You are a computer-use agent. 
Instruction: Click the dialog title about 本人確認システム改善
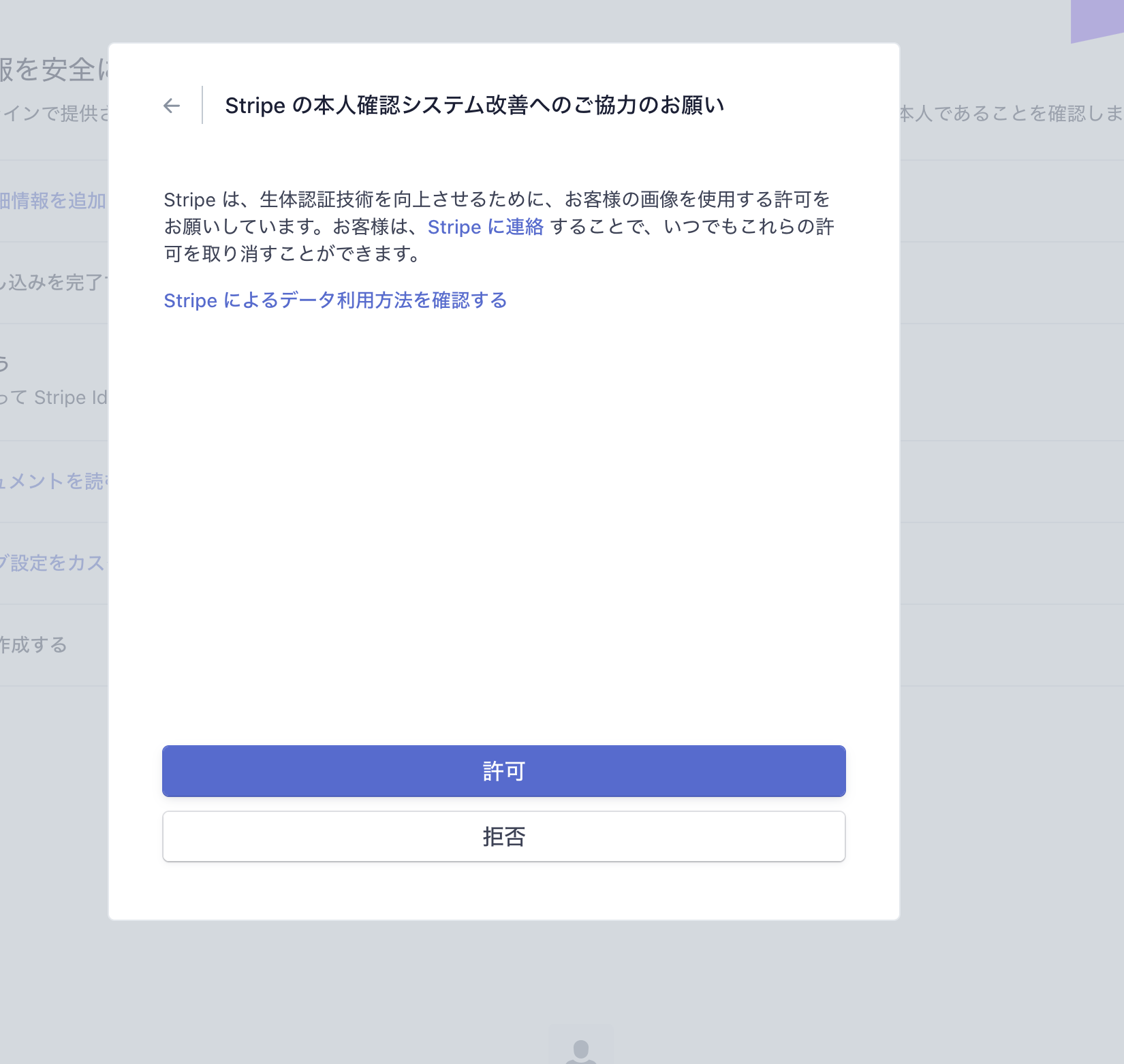pos(474,106)
